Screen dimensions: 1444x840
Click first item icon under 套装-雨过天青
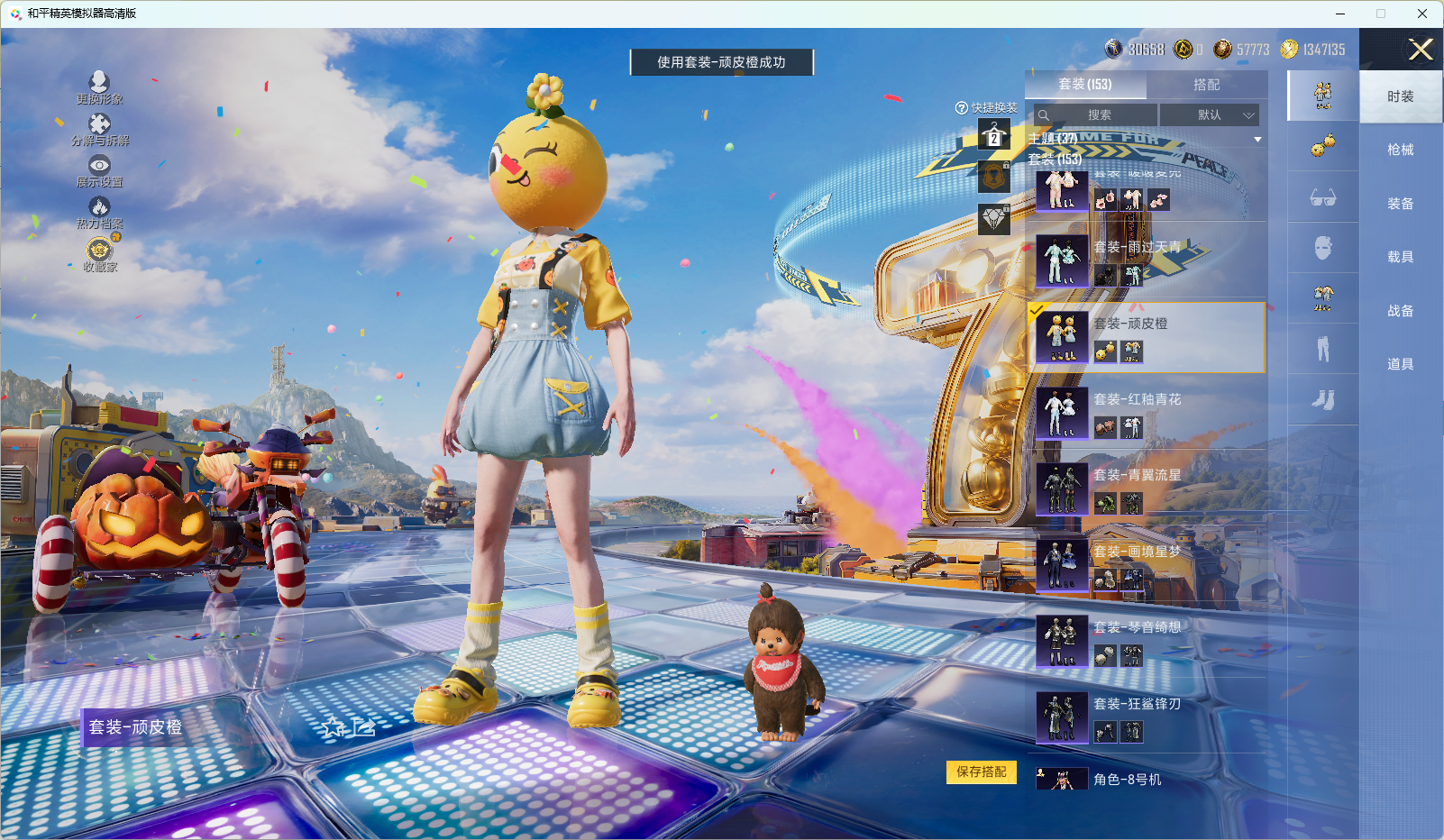point(1105,276)
